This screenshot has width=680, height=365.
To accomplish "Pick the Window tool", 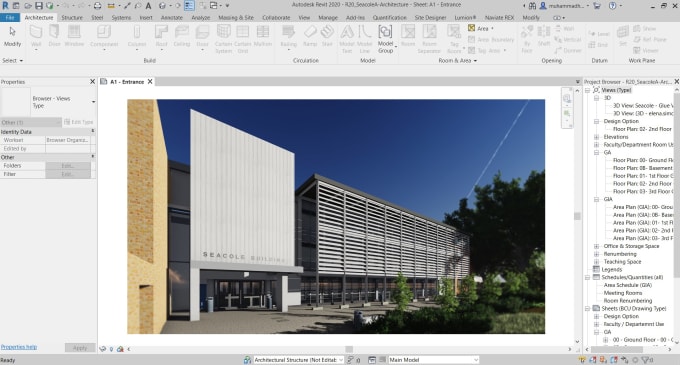I will (x=74, y=36).
